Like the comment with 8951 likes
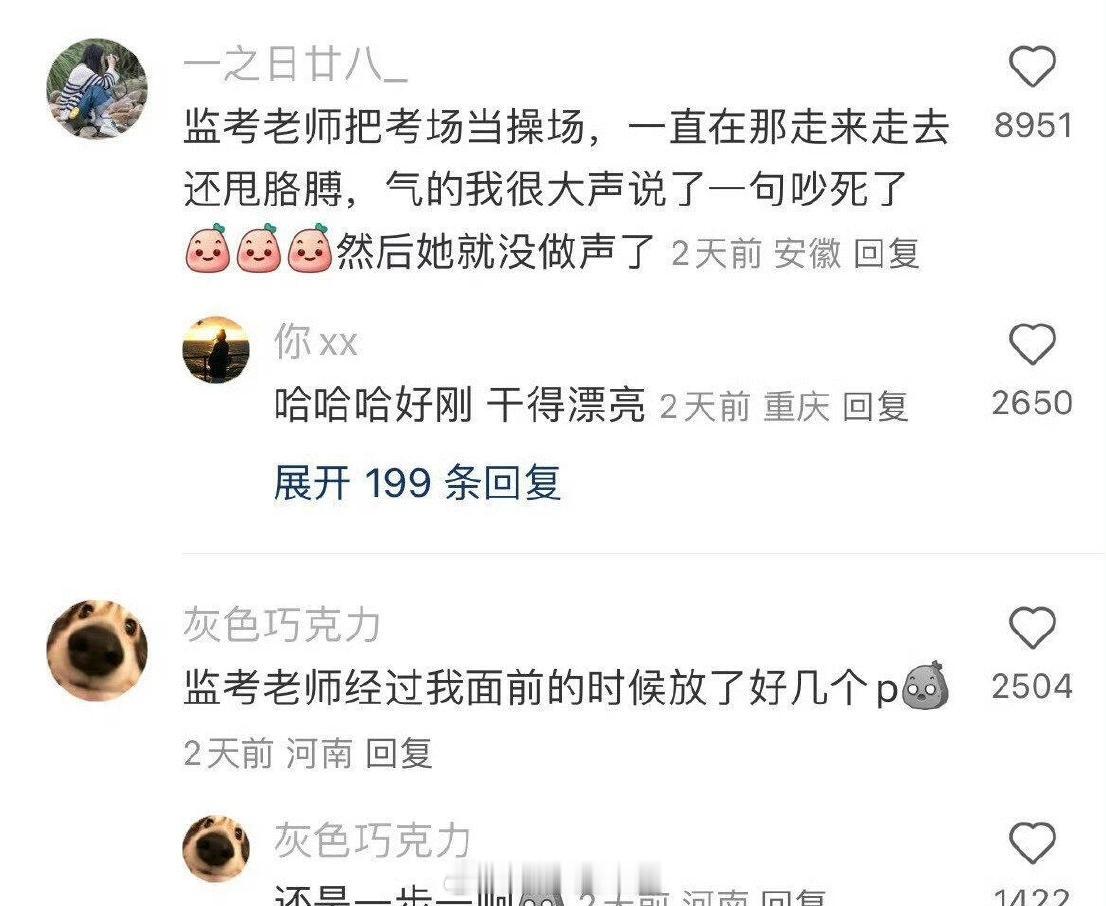This screenshot has height=906, width=1106. tap(1032, 66)
